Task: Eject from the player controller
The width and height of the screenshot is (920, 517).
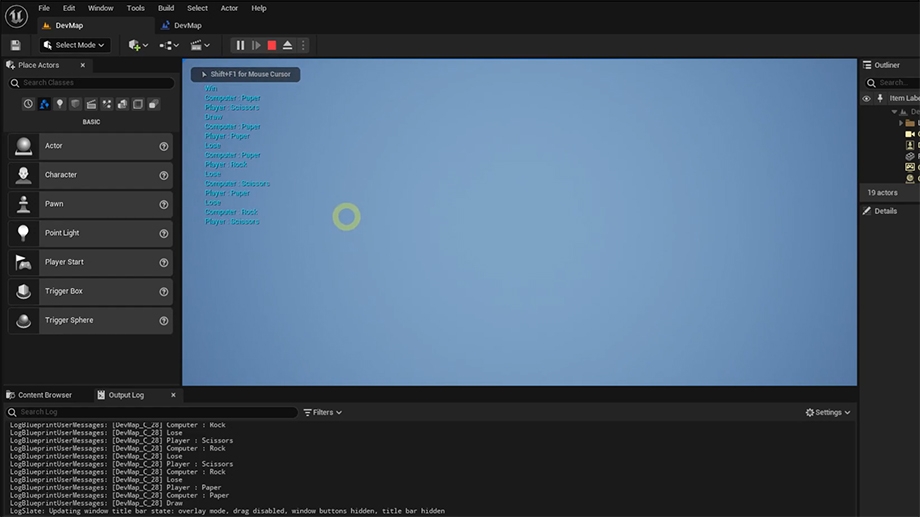Action: (288, 45)
